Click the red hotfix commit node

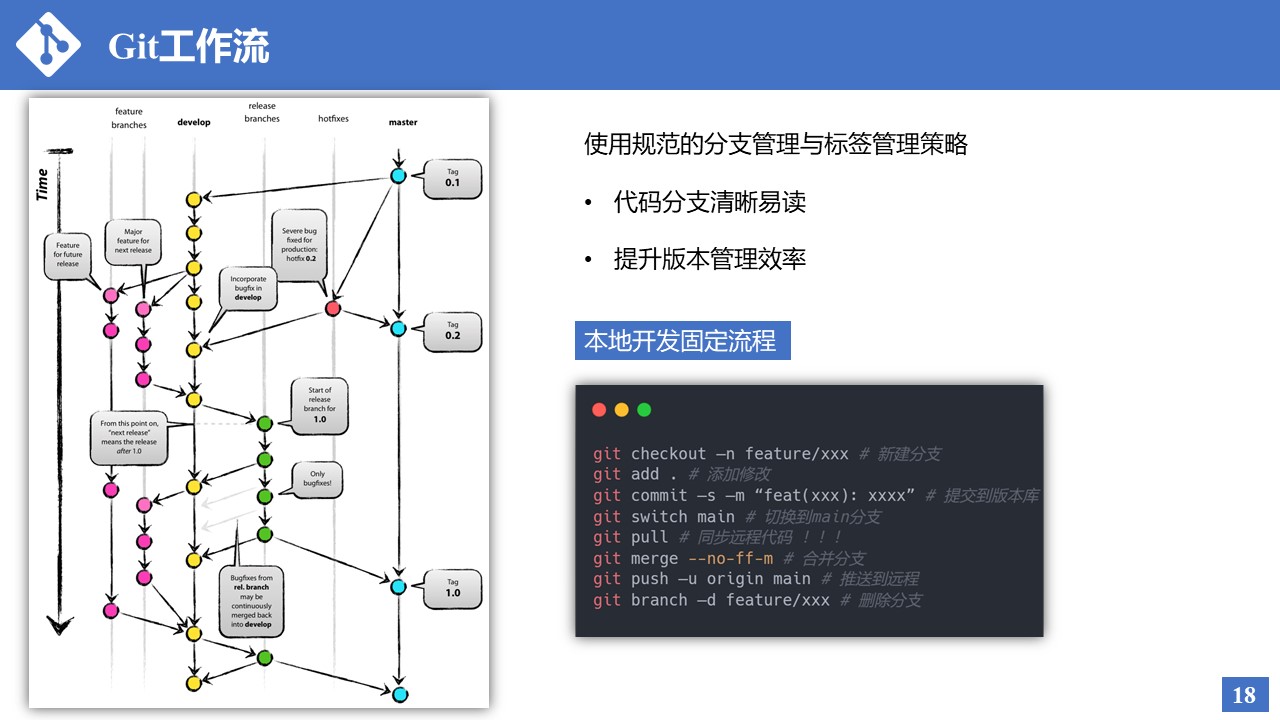(x=333, y=309)
